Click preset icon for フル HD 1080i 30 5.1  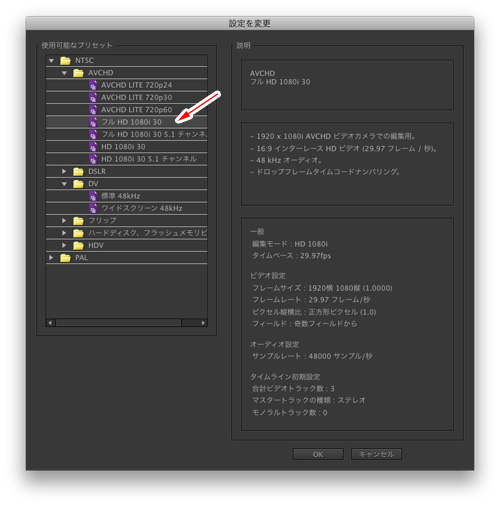[x=93, y=135]
